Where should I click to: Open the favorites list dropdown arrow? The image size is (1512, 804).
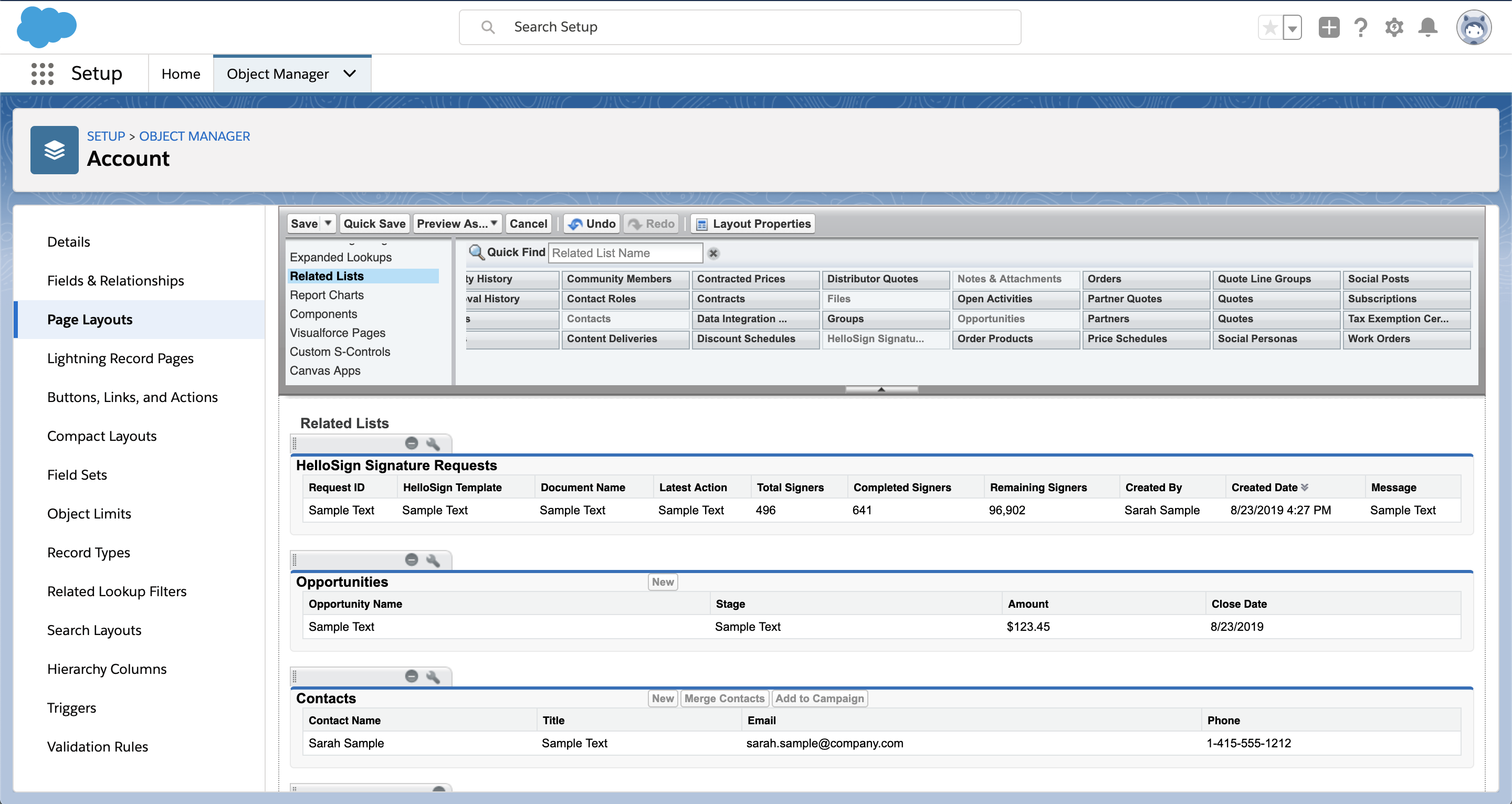click(1292, 28)
